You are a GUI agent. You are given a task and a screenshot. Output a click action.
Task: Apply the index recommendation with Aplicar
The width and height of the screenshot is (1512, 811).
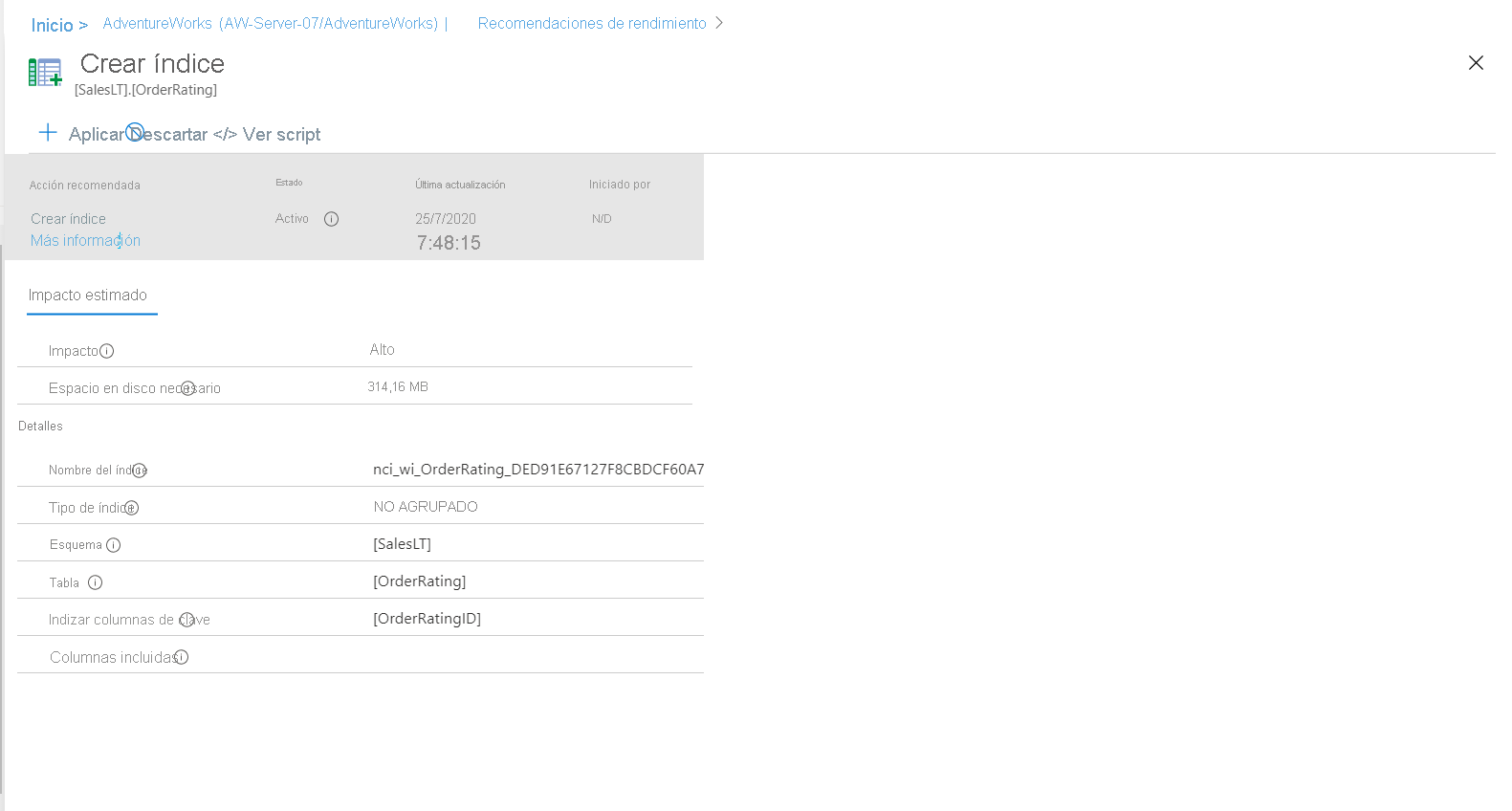(x=97, y=134)
